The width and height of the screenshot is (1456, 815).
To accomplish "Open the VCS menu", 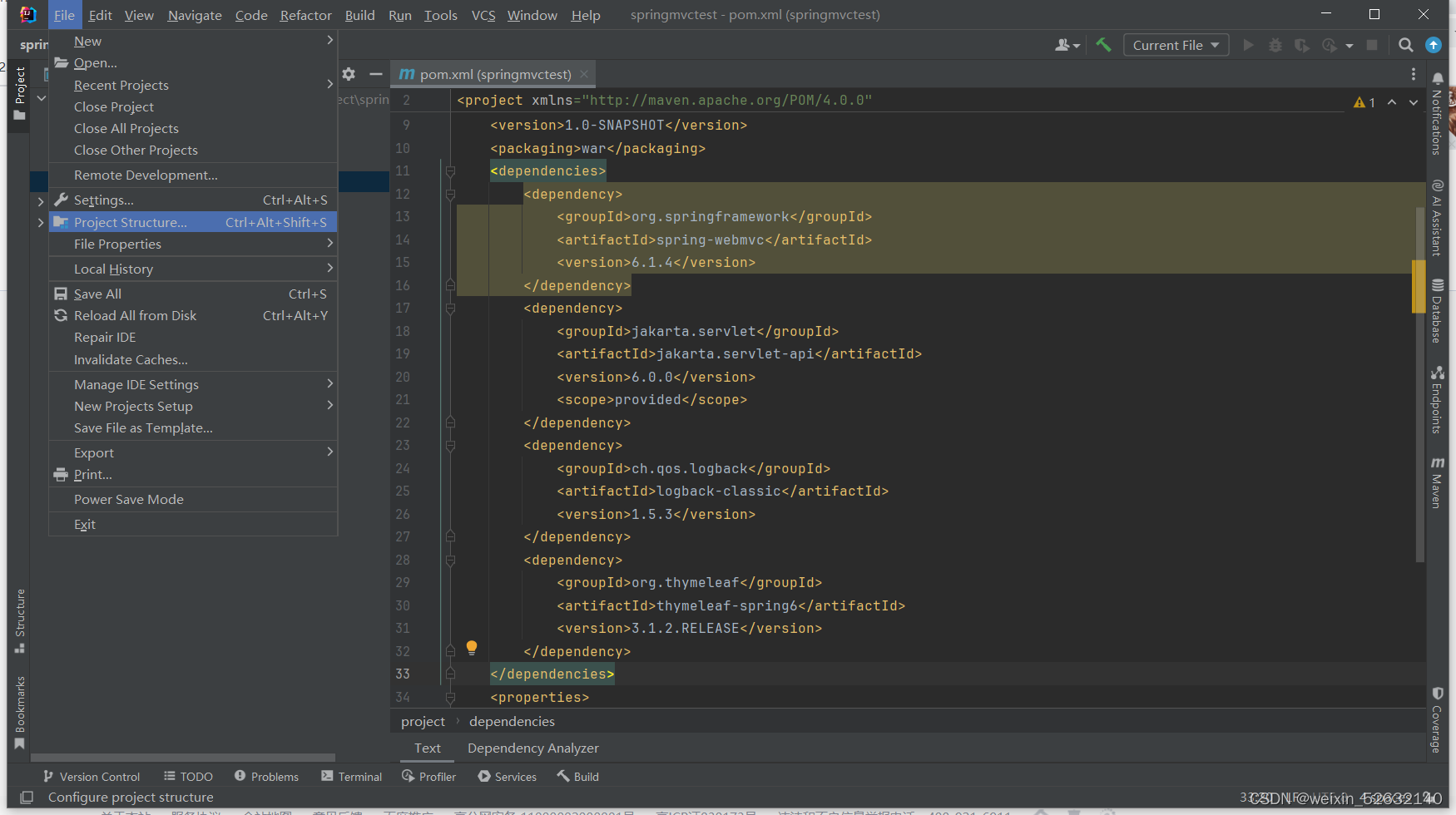I will pyautogui.click(x=483, y=15).
